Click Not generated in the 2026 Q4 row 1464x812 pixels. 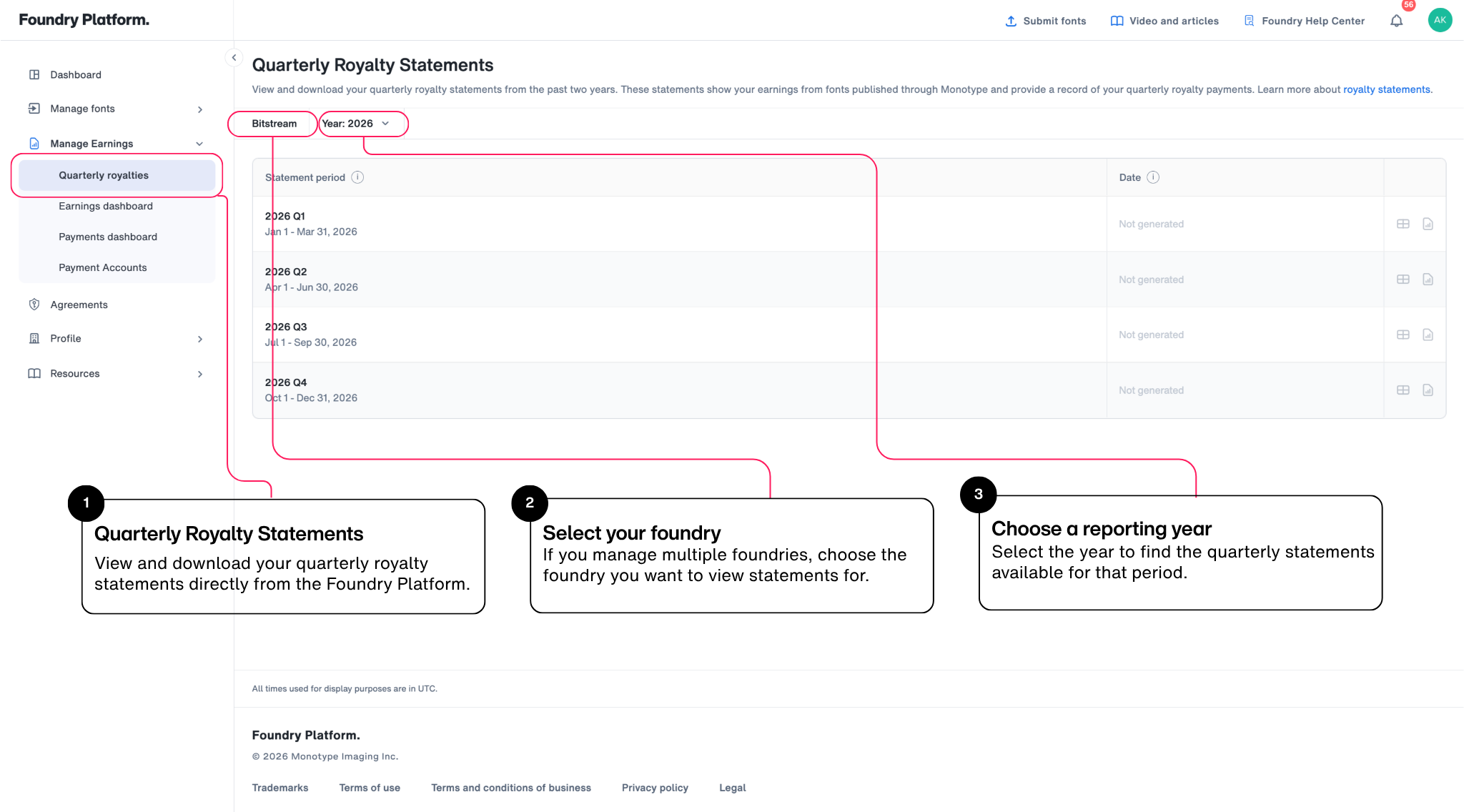[x=1151, y=390]
